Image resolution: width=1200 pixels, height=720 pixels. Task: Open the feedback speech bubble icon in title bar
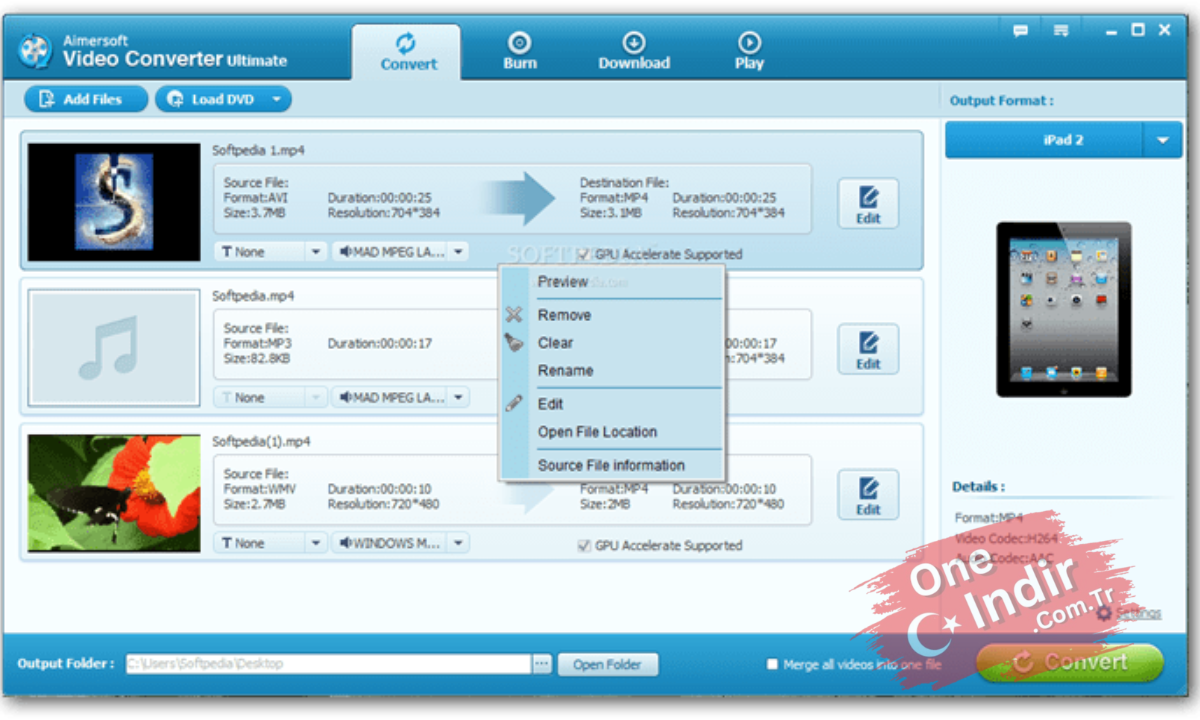click(1021, 31)
